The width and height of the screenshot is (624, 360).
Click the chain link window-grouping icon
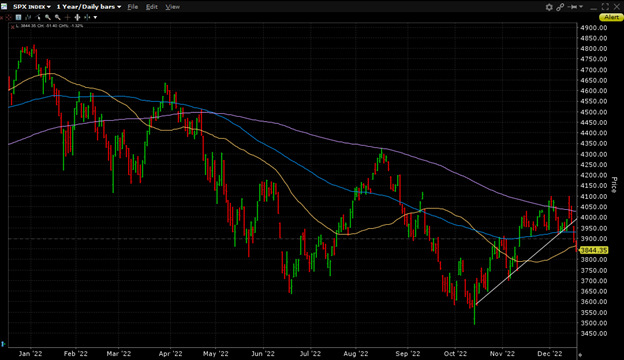tap(560, 7)
